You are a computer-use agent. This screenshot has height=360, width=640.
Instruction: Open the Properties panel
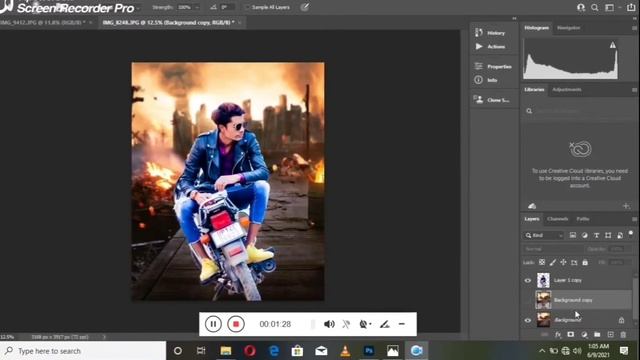click(493, 66)
